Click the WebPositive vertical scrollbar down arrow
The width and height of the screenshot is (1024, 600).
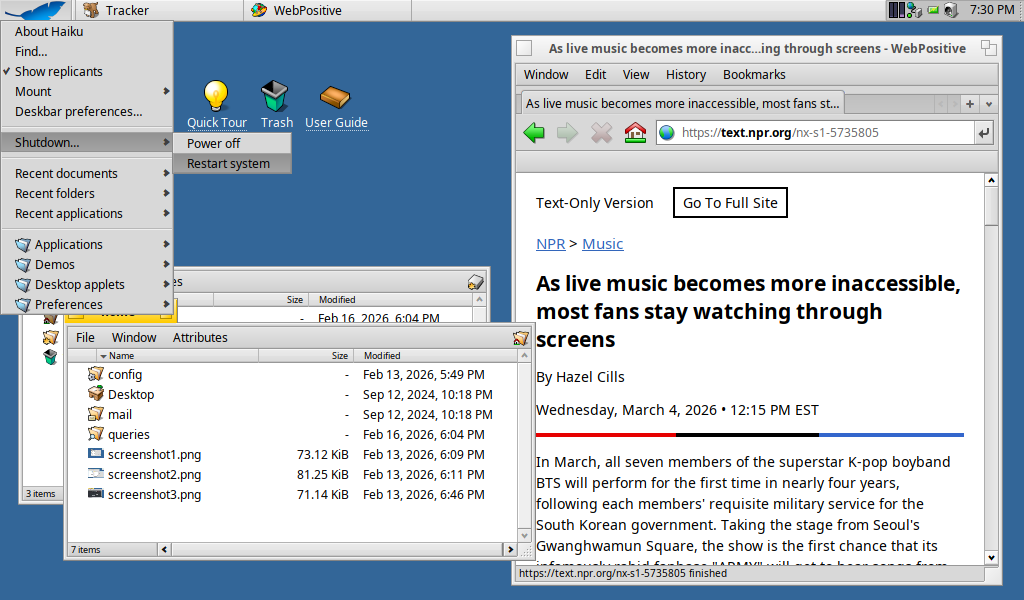[991, 558]
